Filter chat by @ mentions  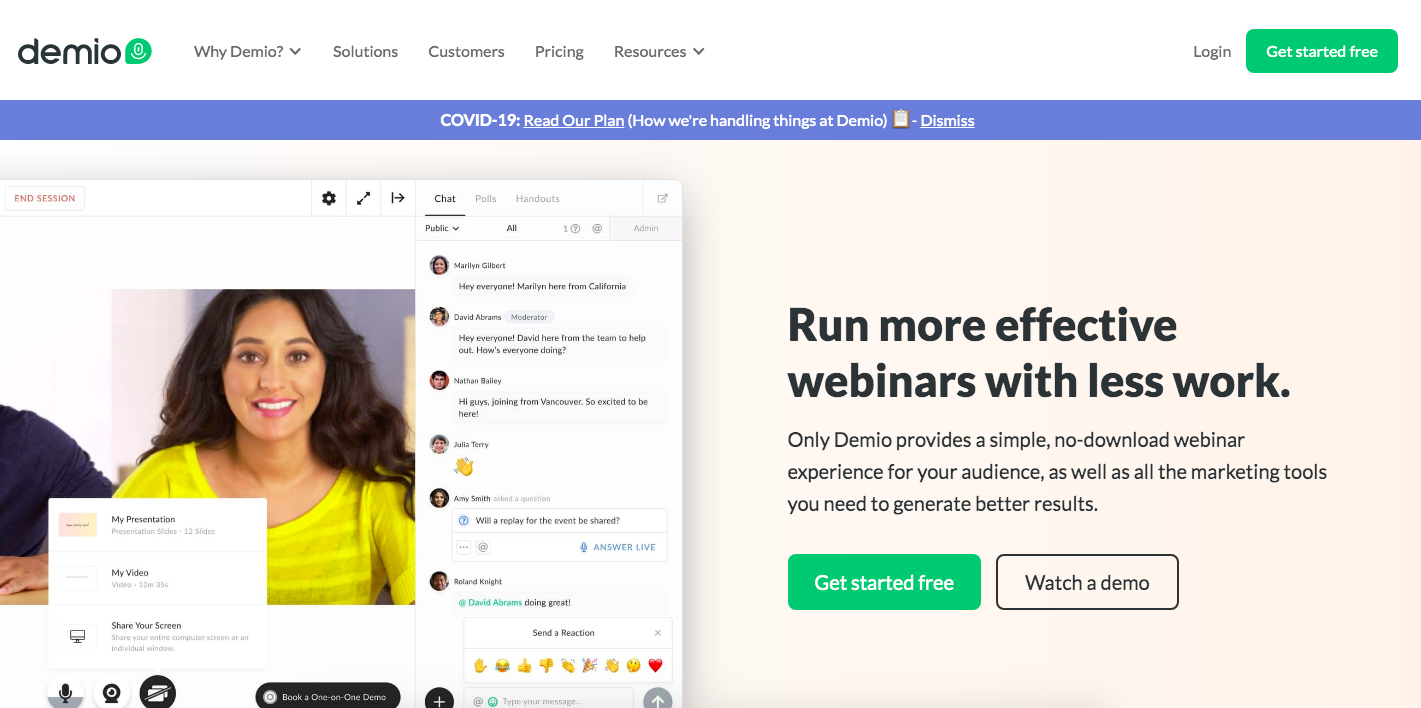coord(597,228)
